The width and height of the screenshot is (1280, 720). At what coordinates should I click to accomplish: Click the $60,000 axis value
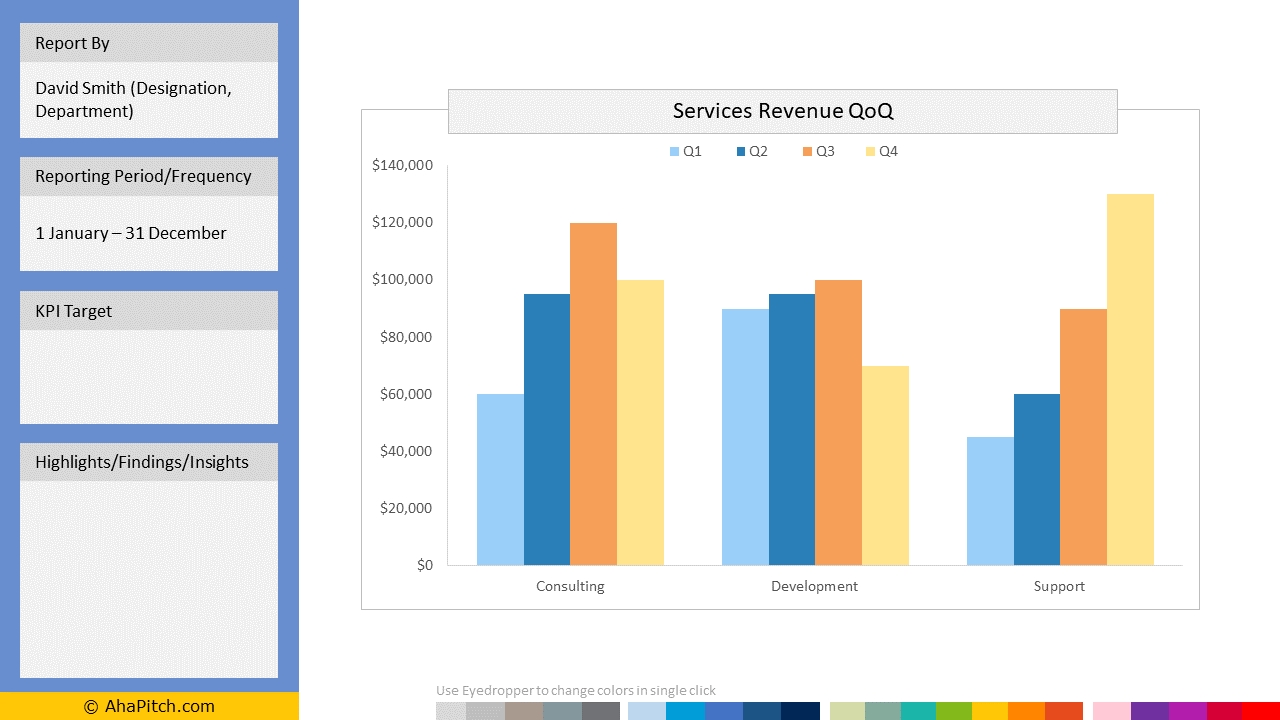[x=406, y=394]
